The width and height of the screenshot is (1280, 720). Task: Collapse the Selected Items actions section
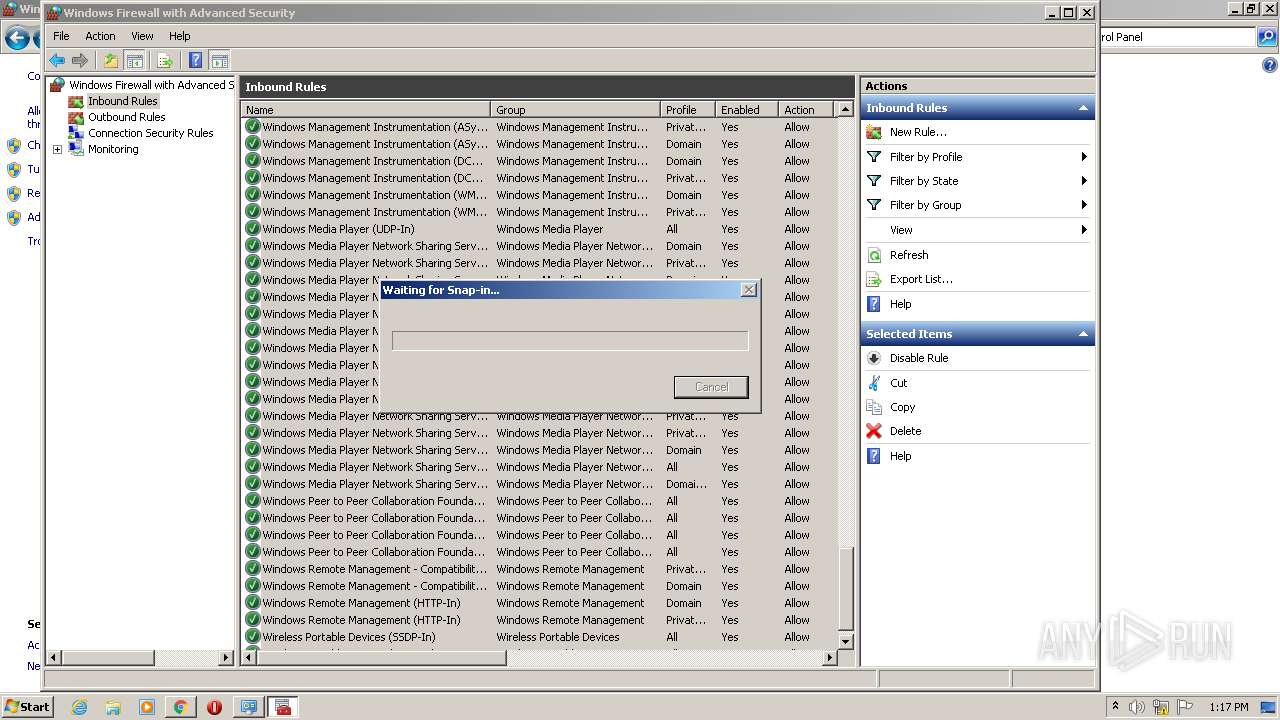pos(1082,334)
